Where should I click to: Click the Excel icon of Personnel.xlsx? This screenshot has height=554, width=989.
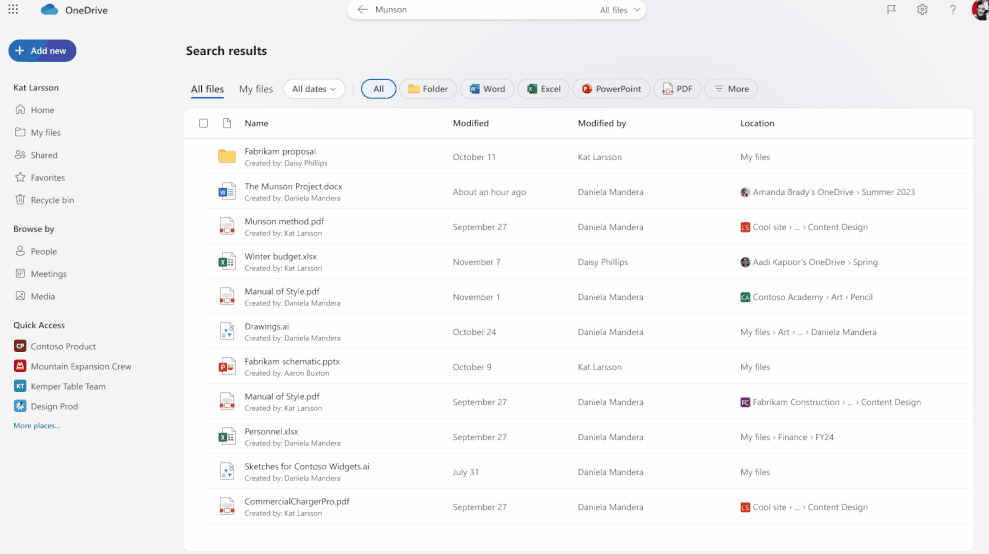click(x=227, y=437)
